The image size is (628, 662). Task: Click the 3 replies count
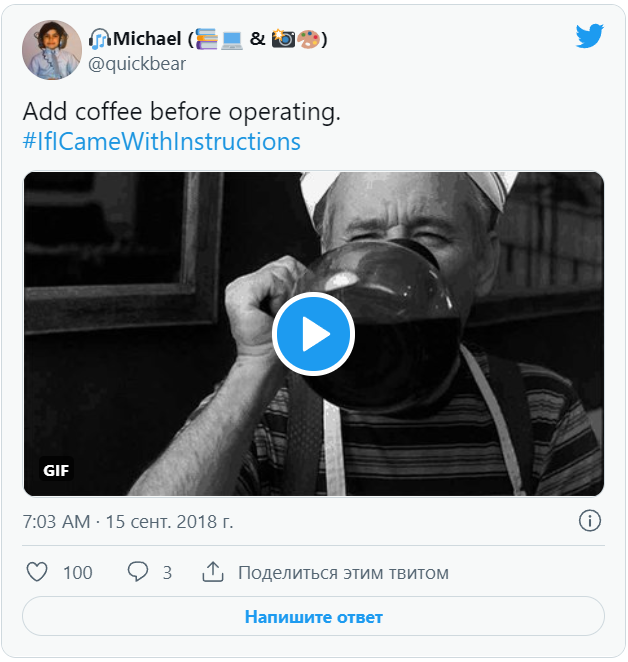click(x=167, y=573)
